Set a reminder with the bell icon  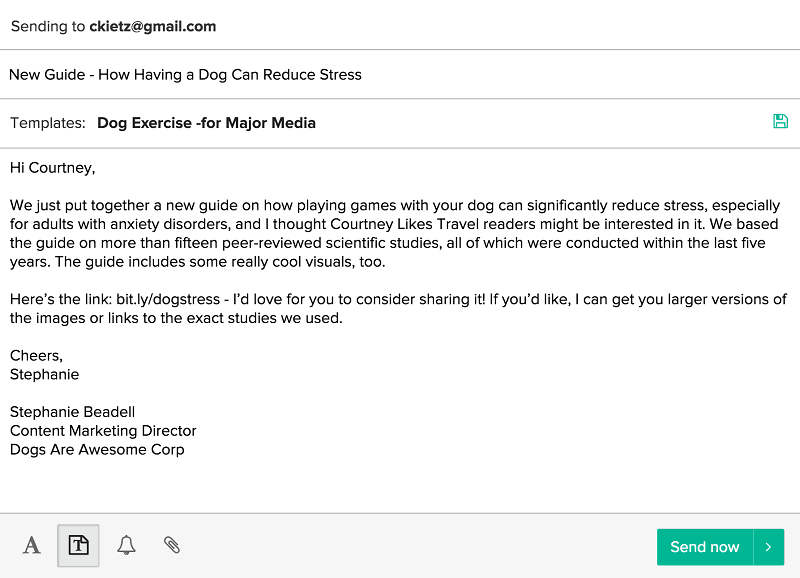click(x=126, y=546)
